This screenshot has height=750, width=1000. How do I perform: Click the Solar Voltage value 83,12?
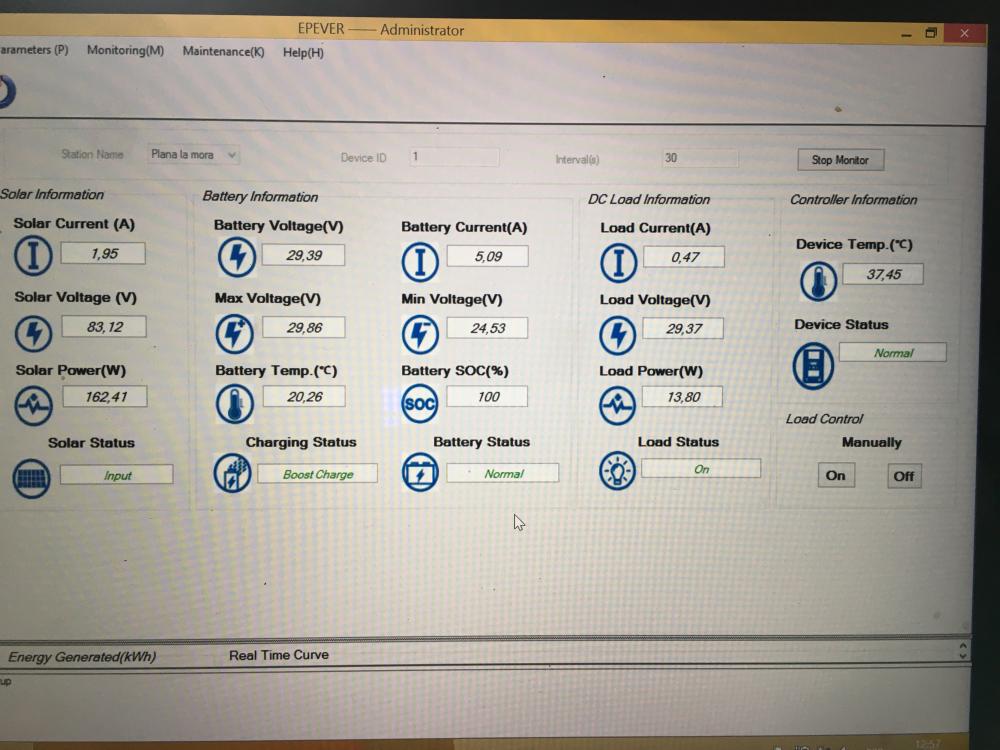[104, 327]
